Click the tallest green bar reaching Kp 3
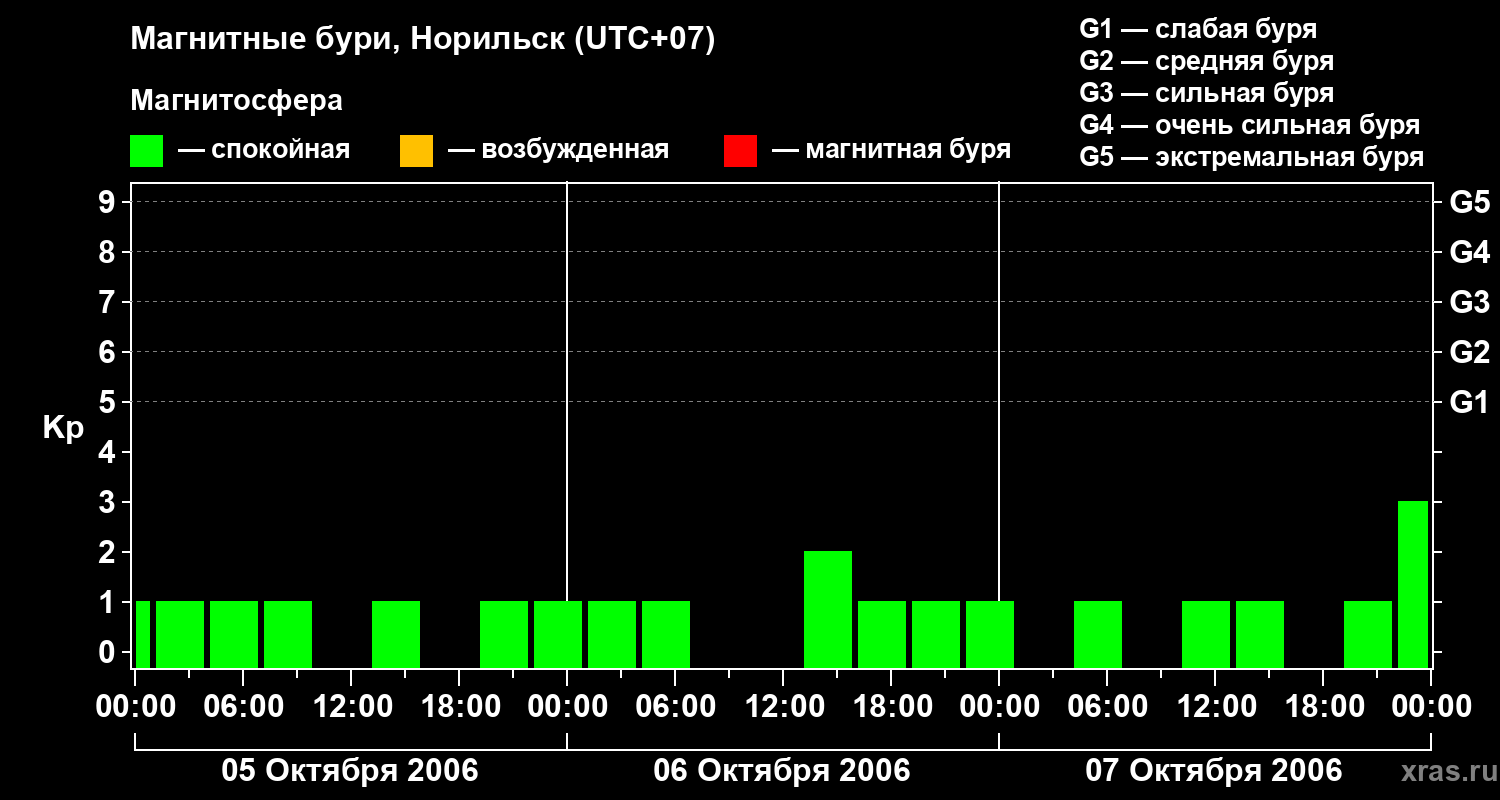1500x800 pixels. 1413,584
